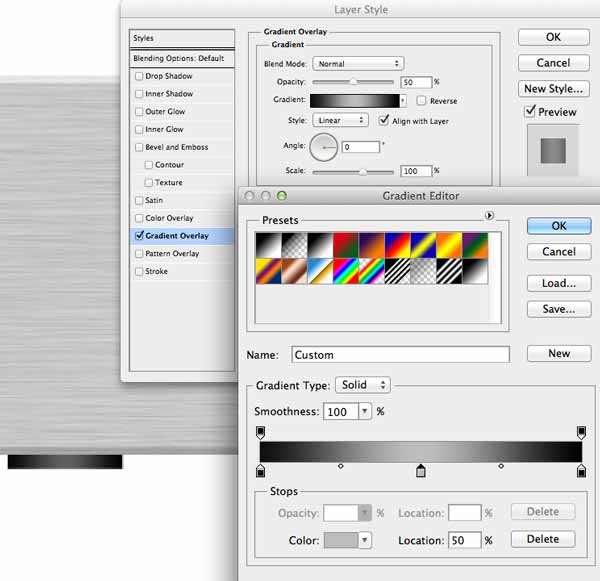
Task: Enable the Outer Glow style
Action: (139, 112)
